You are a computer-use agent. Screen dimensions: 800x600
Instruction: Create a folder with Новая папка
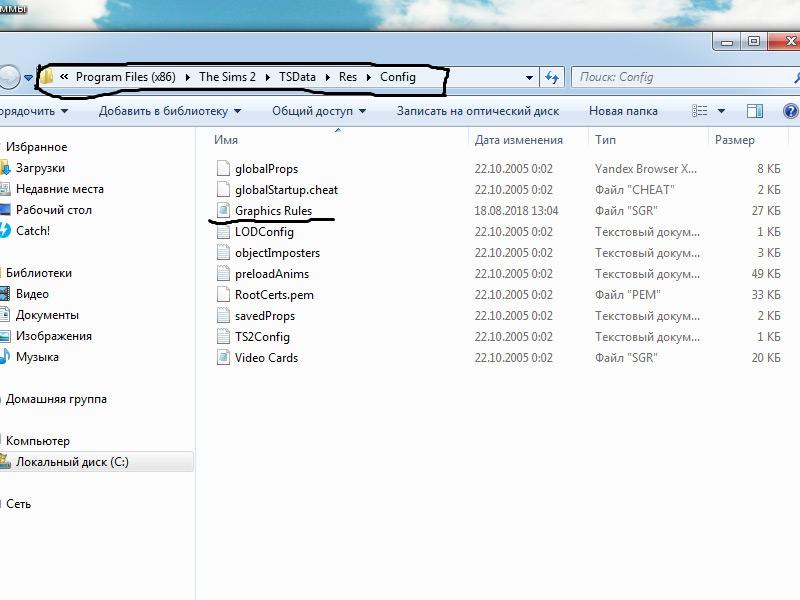coord(623,111)
